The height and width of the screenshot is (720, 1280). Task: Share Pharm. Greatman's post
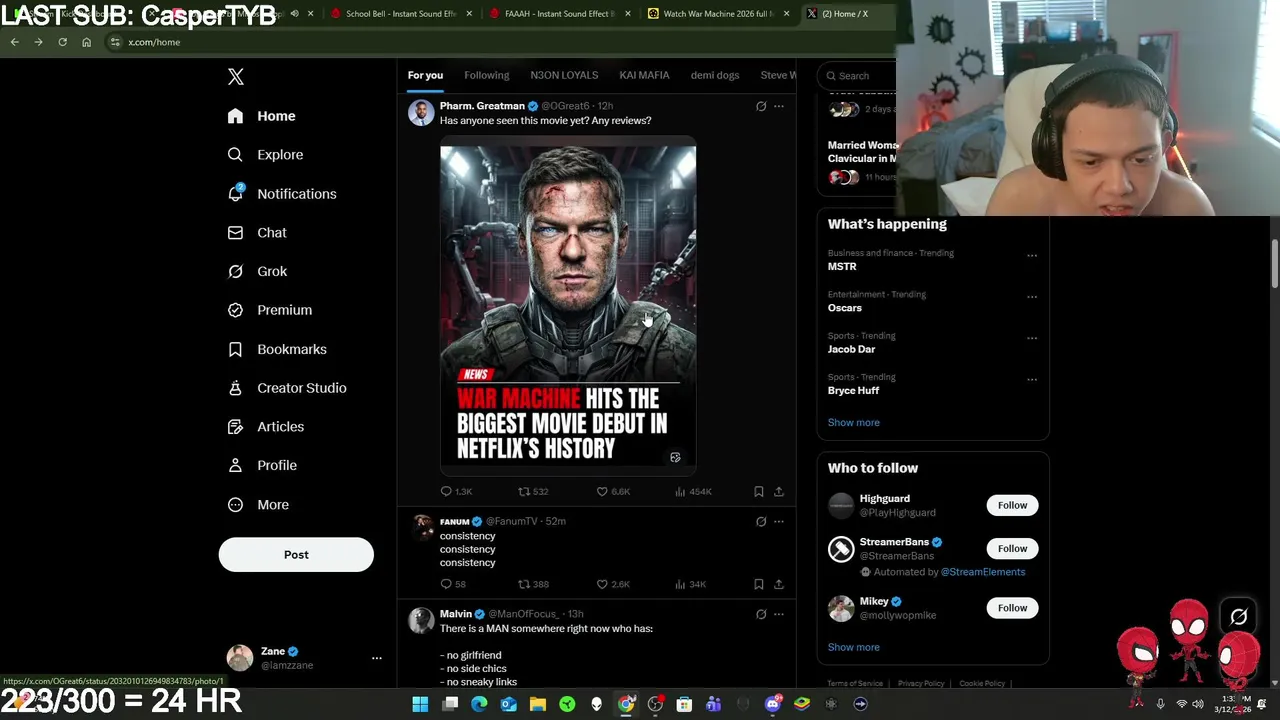779,492
